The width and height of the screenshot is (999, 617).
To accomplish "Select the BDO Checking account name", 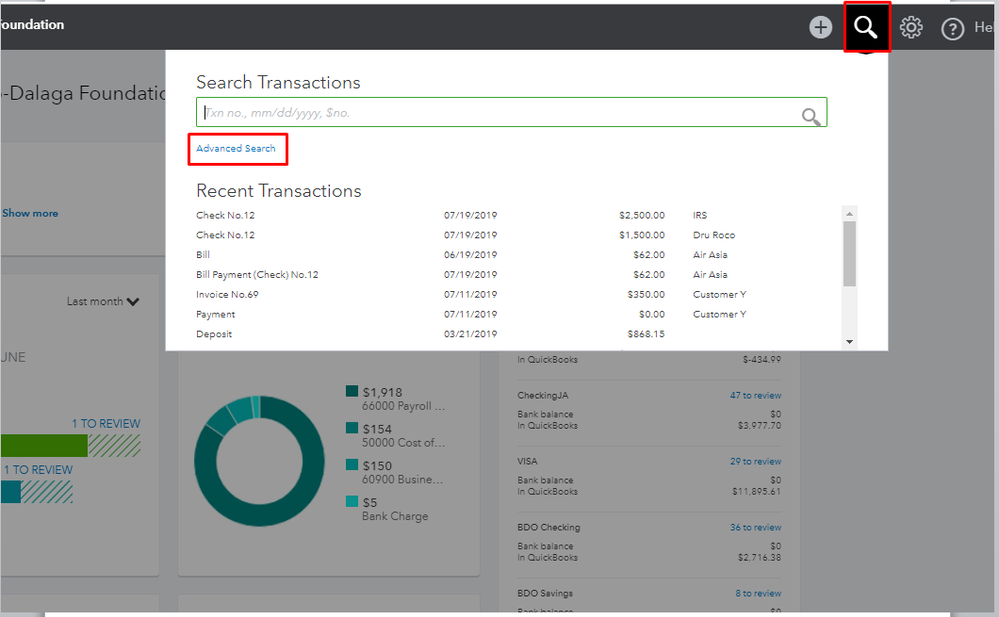I will pos(549,528).
